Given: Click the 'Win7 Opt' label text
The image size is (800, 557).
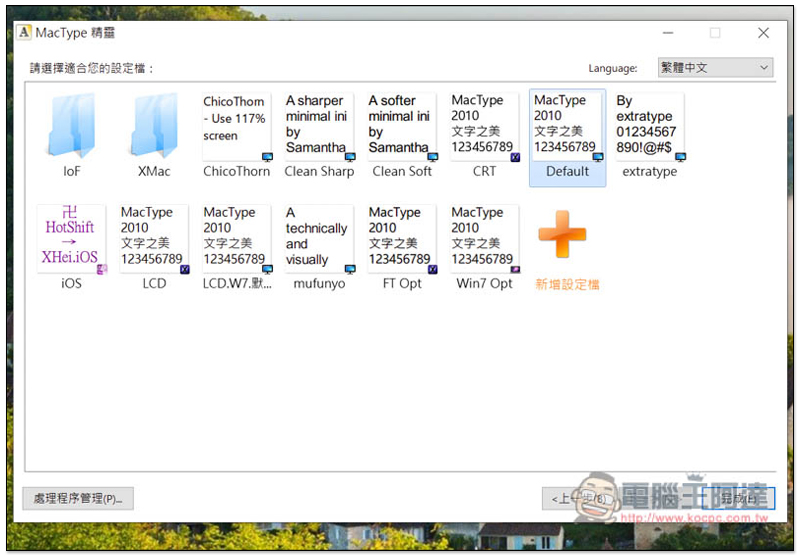Looking at the screenshot, I should tap(485, 284).
